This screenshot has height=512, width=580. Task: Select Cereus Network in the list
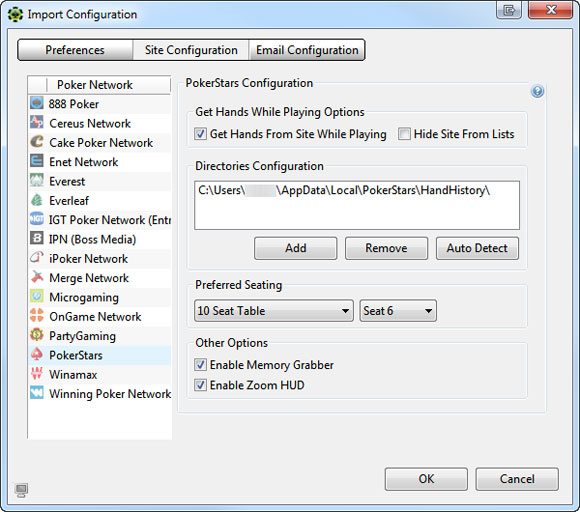100,123
